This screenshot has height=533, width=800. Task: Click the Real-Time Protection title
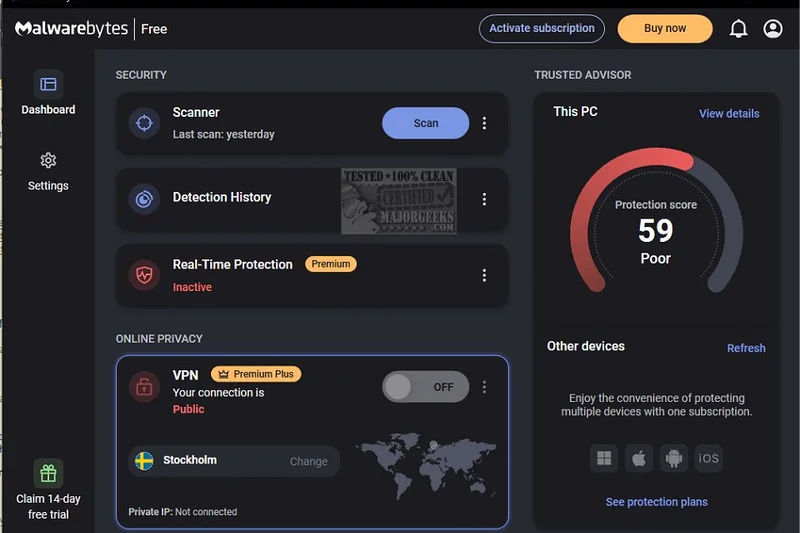(233, 264)
